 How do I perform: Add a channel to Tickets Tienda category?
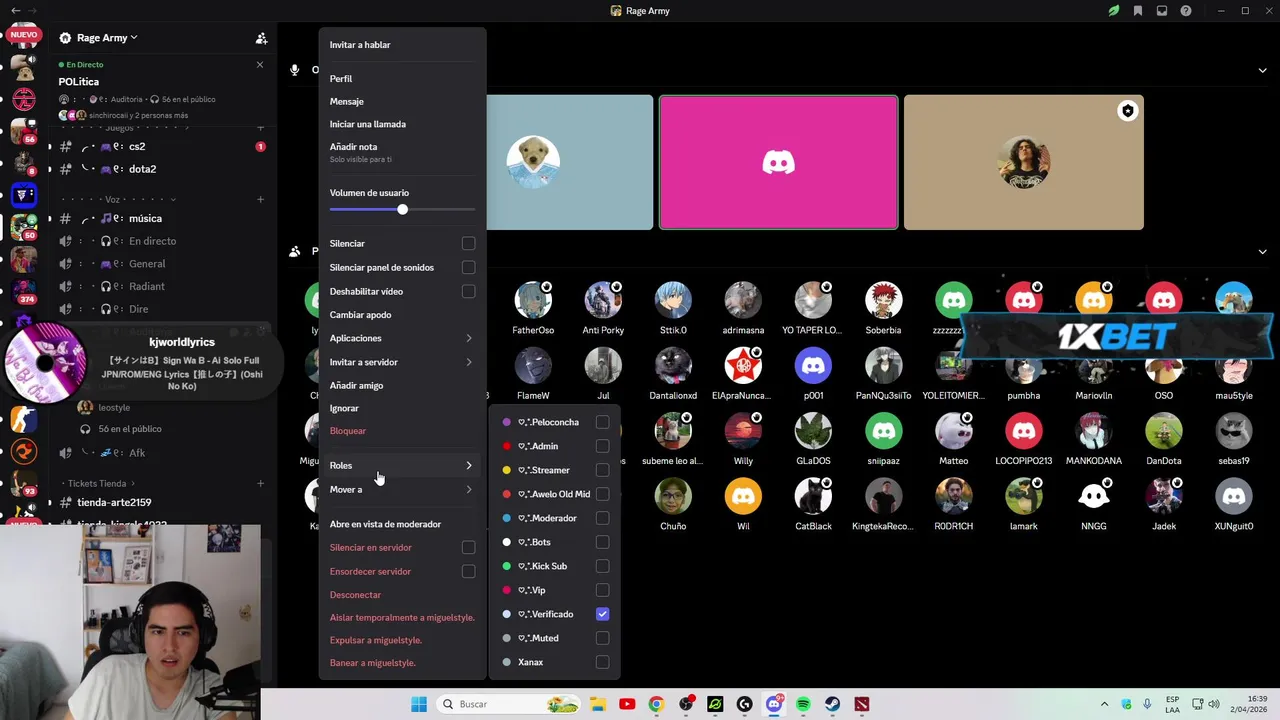coord(261,484)
